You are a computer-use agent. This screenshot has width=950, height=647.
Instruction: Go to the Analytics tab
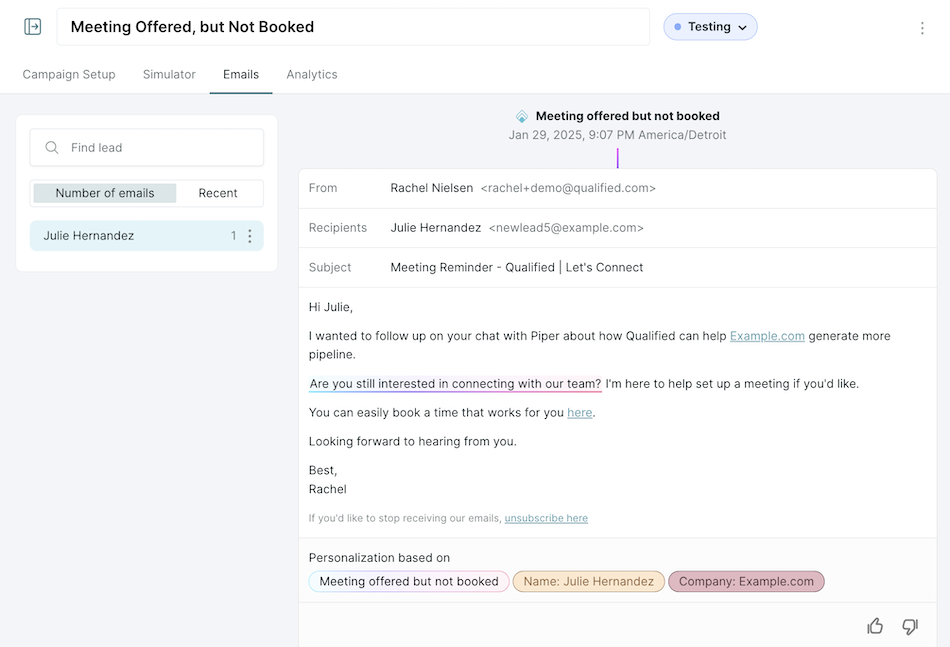(x=312, y=75)
